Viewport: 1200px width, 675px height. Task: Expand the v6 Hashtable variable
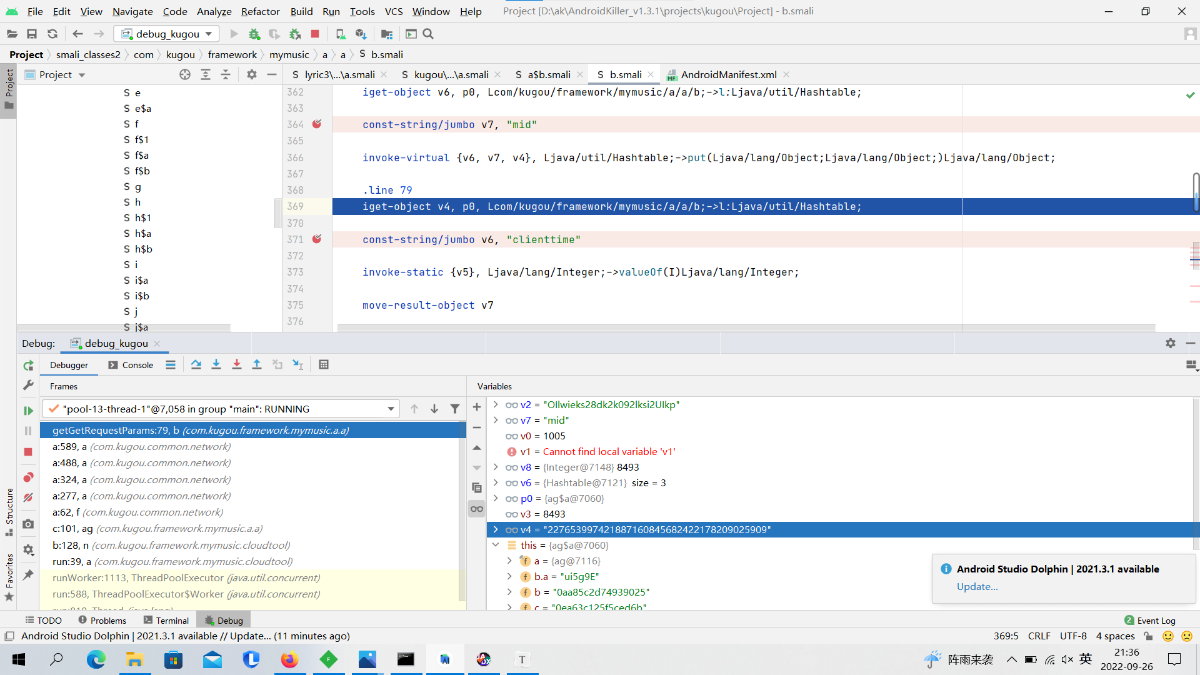tap(496, 483)
